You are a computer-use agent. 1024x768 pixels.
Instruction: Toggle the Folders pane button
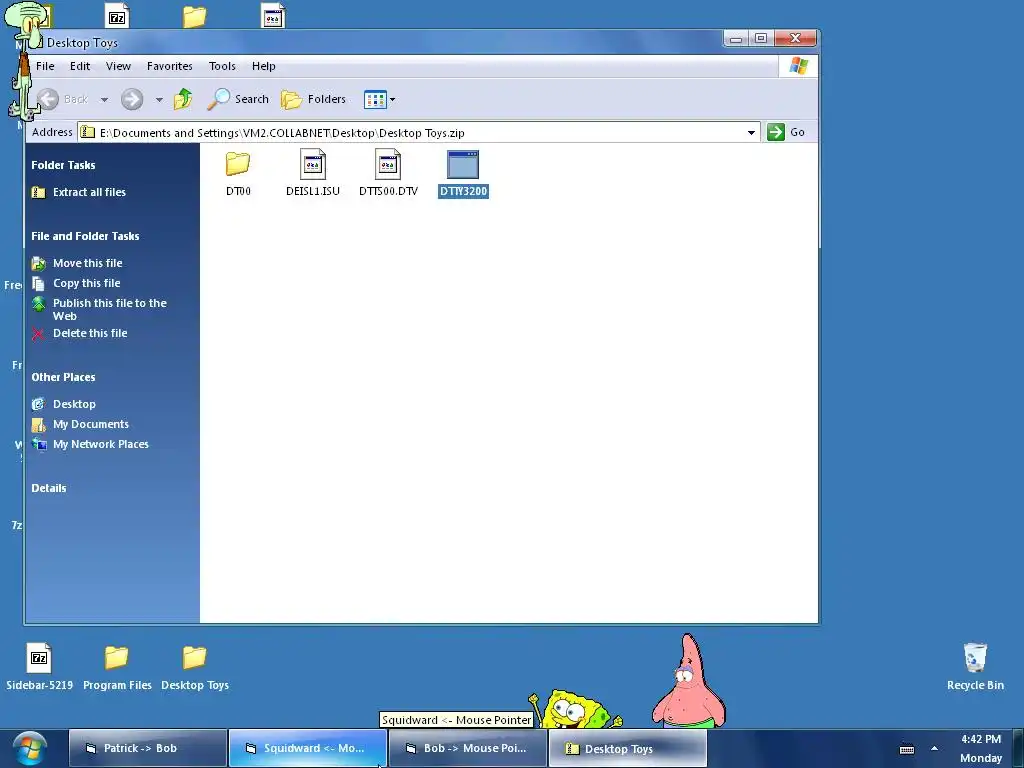pyautogui.click(x=313, y=99)
